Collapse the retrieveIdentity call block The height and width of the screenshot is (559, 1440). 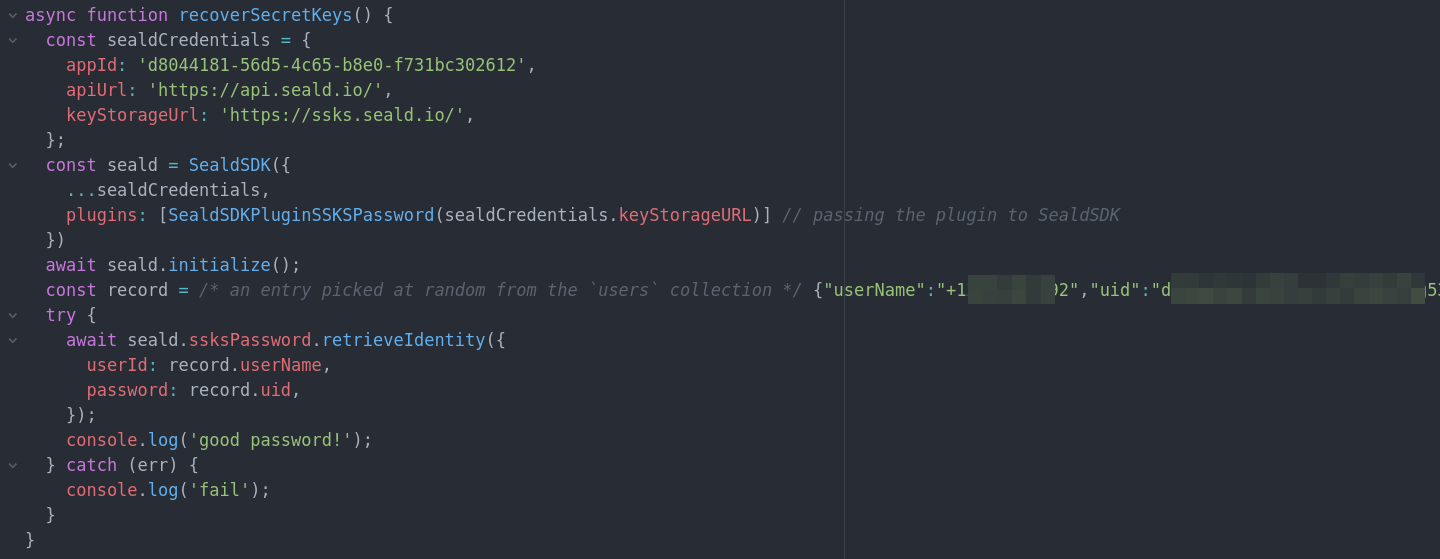[x=13, y=340]
